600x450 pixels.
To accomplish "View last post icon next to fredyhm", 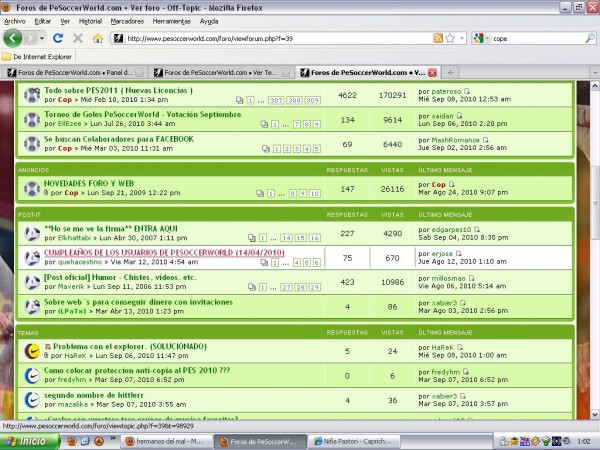I will coord(465,372).
